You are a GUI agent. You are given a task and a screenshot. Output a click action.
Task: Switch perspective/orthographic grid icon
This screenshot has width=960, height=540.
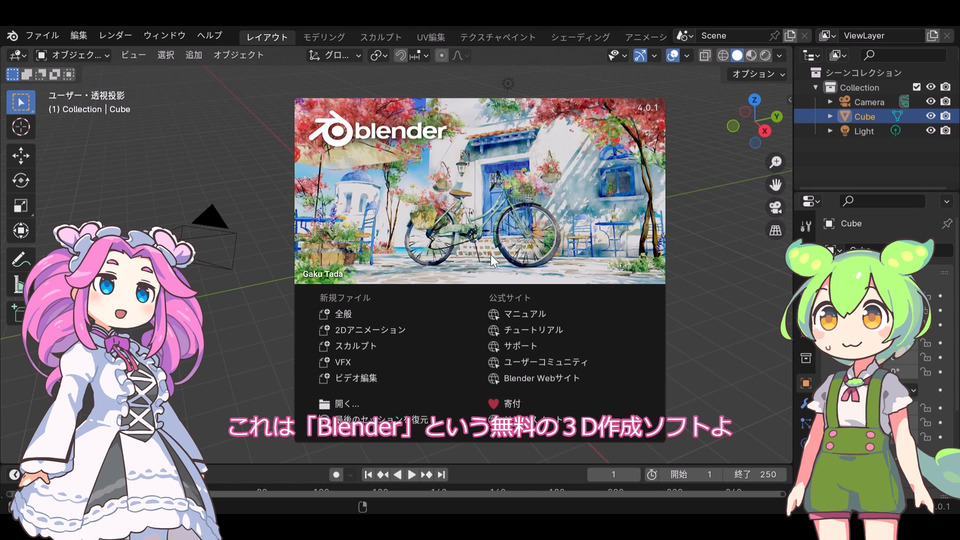point(775,230)
